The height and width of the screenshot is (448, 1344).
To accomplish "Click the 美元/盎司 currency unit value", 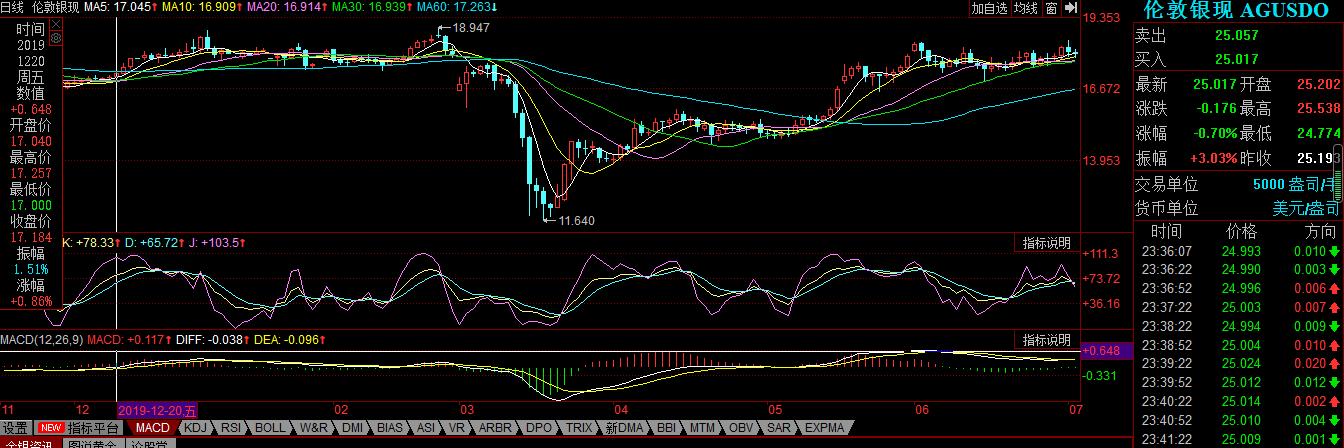I will (x=1305, y=209).
